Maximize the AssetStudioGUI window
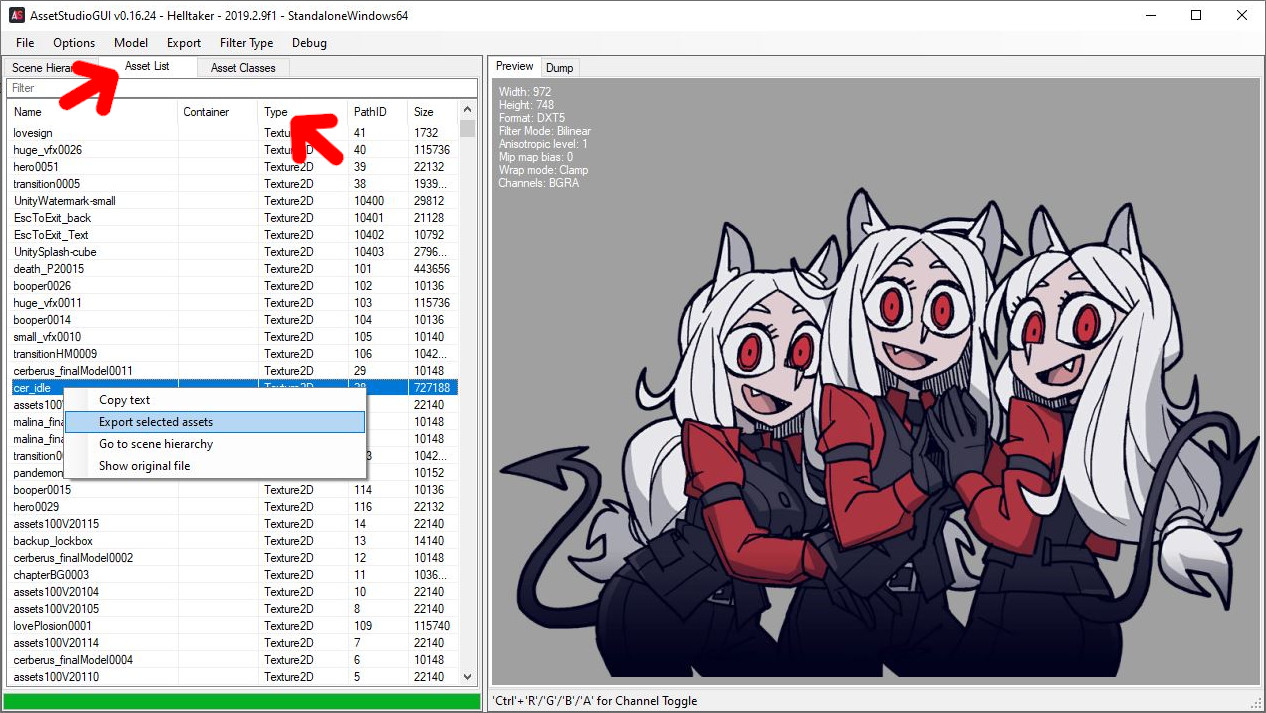Viewport: 1266px width, 713px height. point(1196,15)
